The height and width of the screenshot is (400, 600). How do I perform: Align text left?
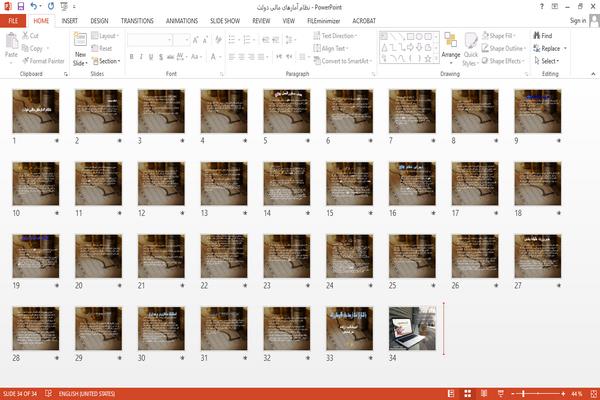coord(232,57)
